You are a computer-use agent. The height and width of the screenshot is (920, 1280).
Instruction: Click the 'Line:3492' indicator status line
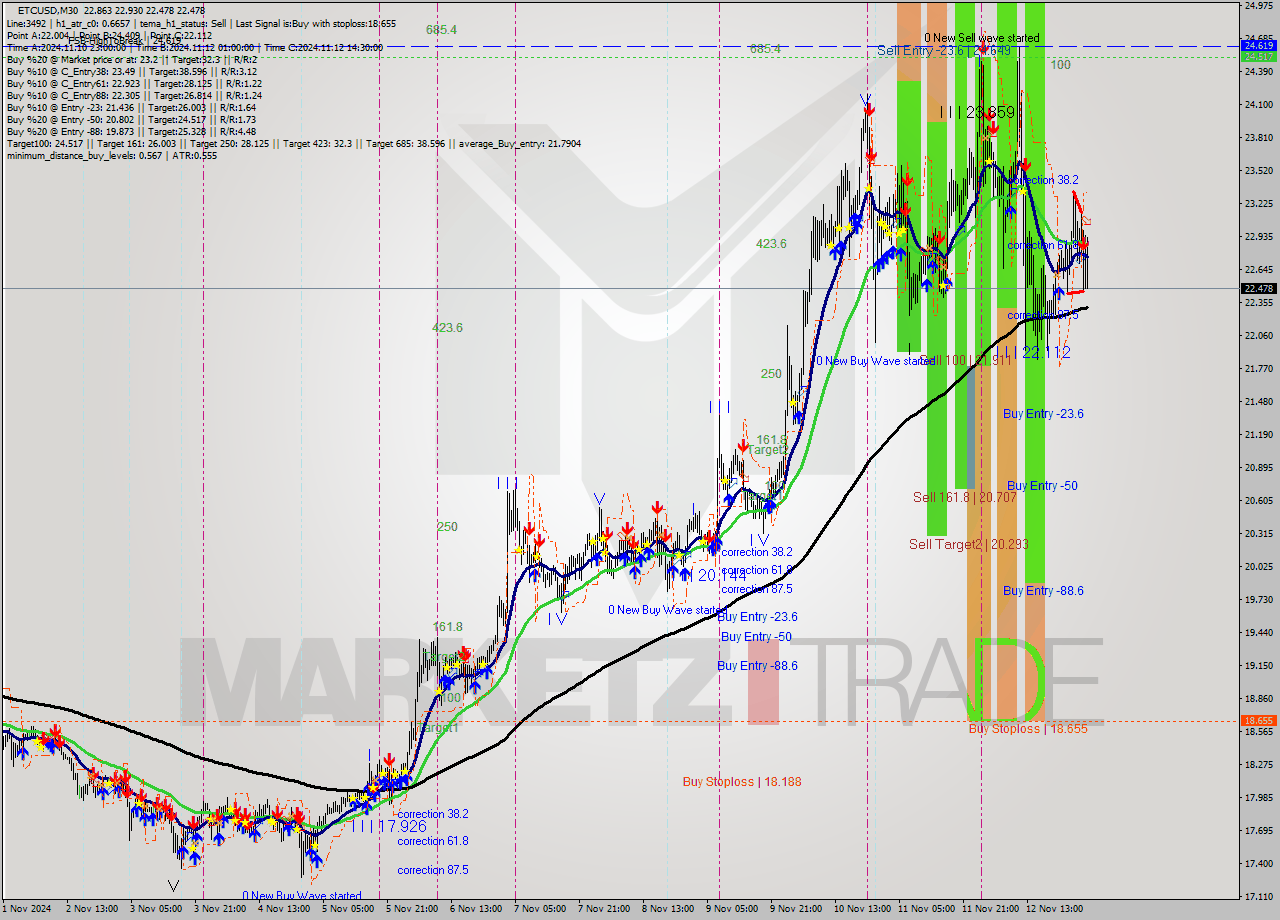[200, 23]
